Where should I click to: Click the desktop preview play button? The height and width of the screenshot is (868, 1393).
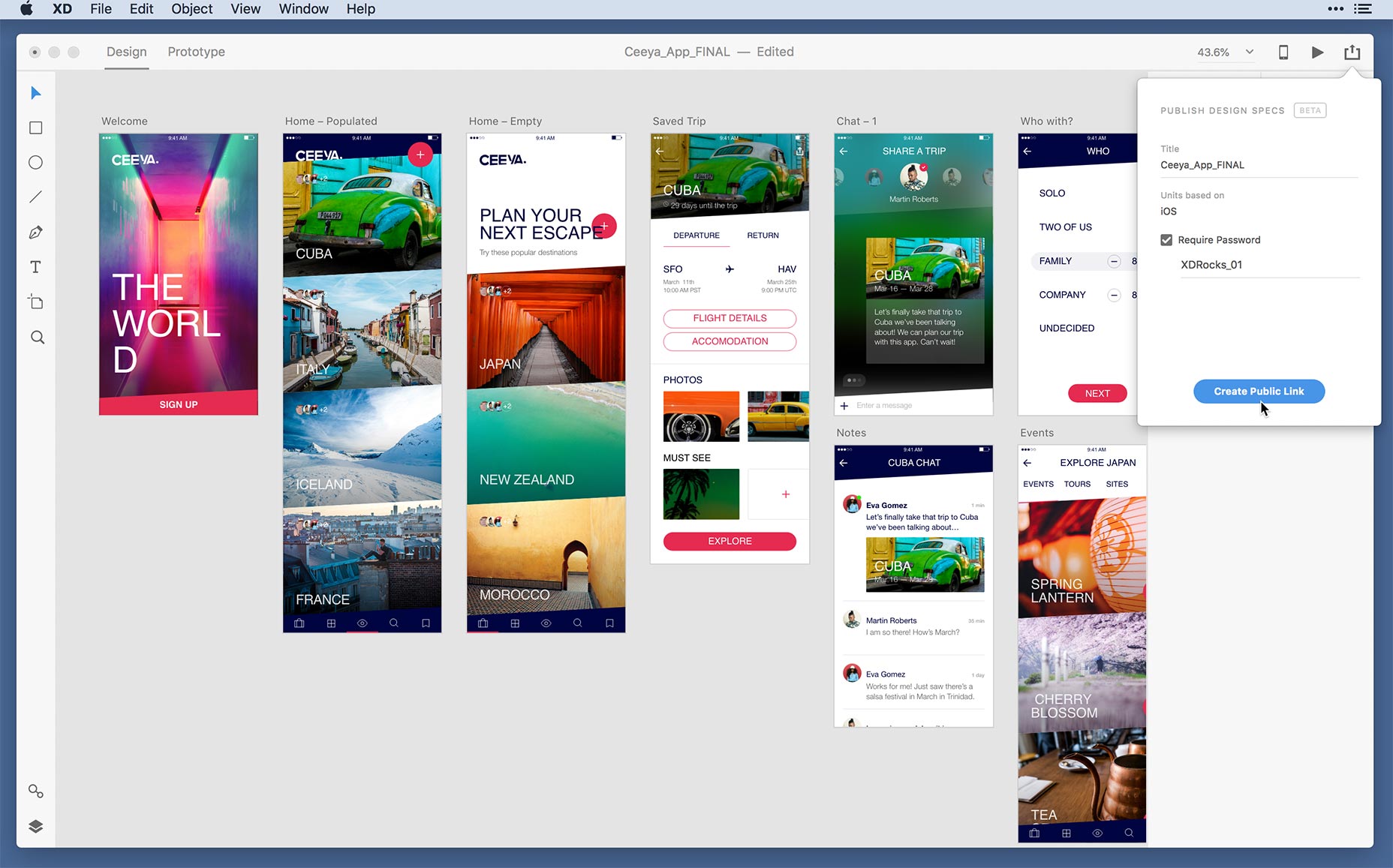click(x=1317, y=53)
